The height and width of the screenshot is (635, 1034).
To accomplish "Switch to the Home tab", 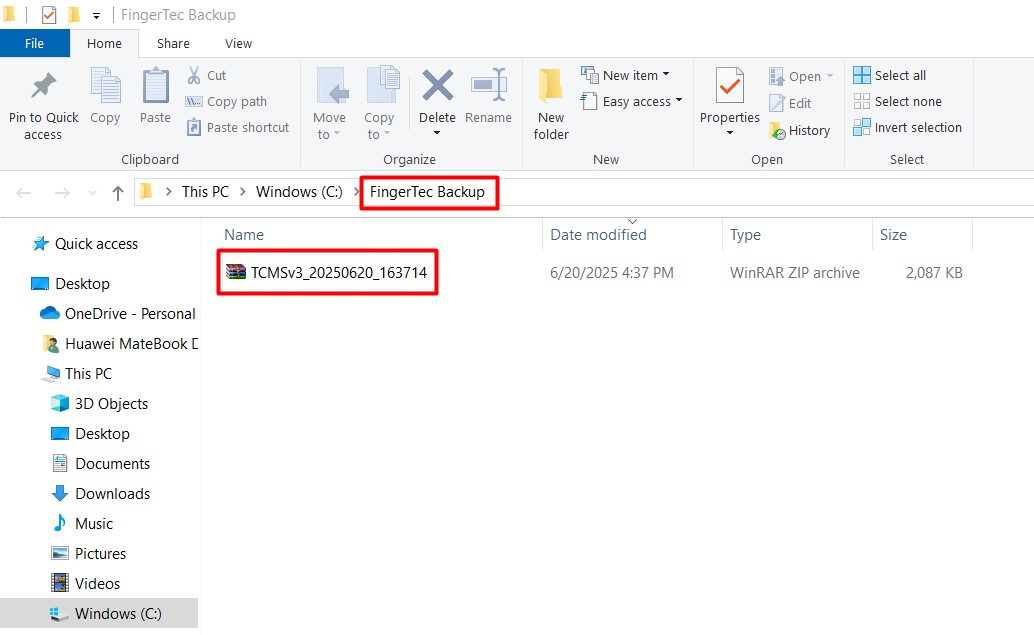I will point(104,44).
